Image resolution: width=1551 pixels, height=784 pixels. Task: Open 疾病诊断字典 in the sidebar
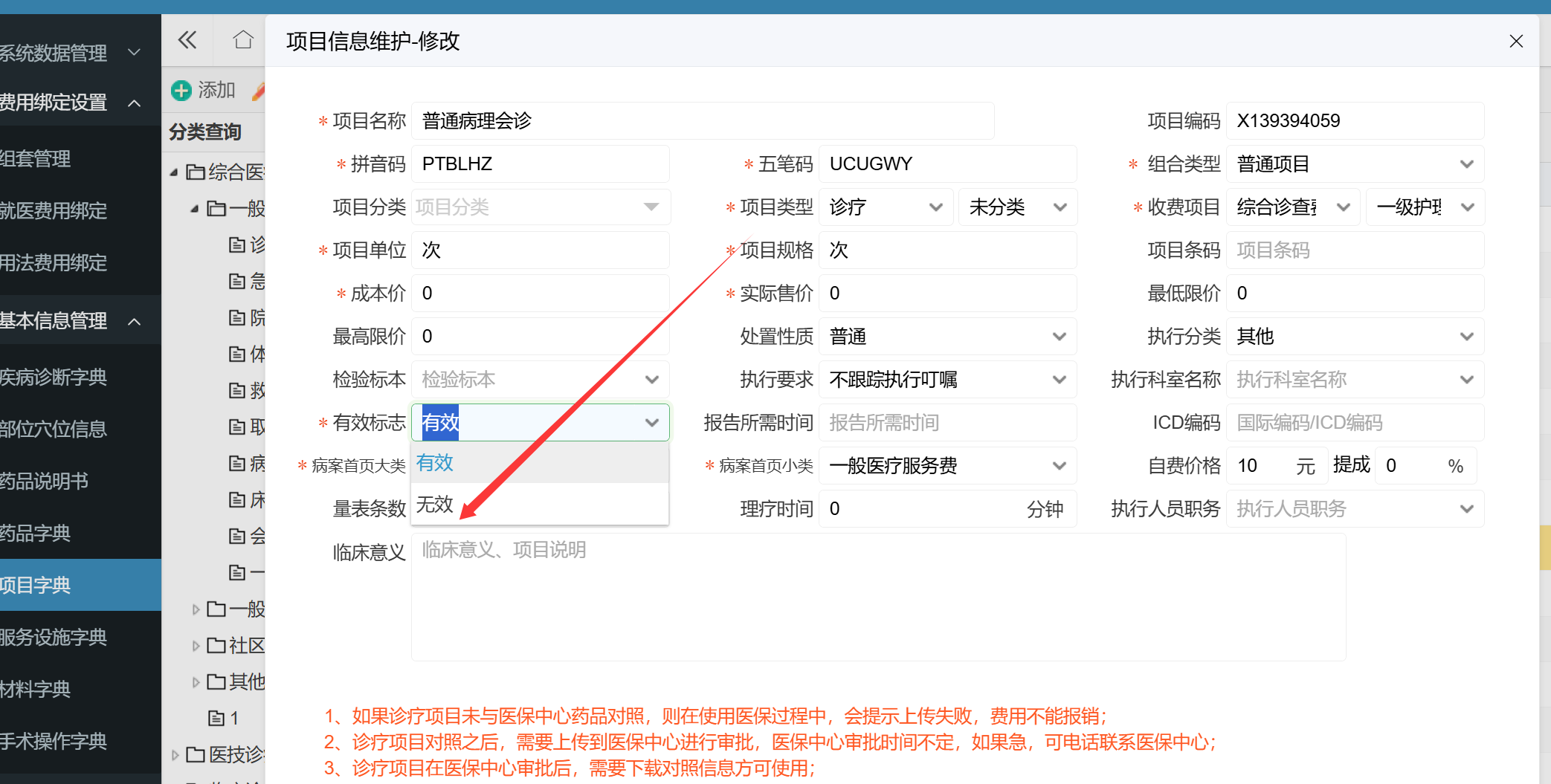[x=74, y=378]
